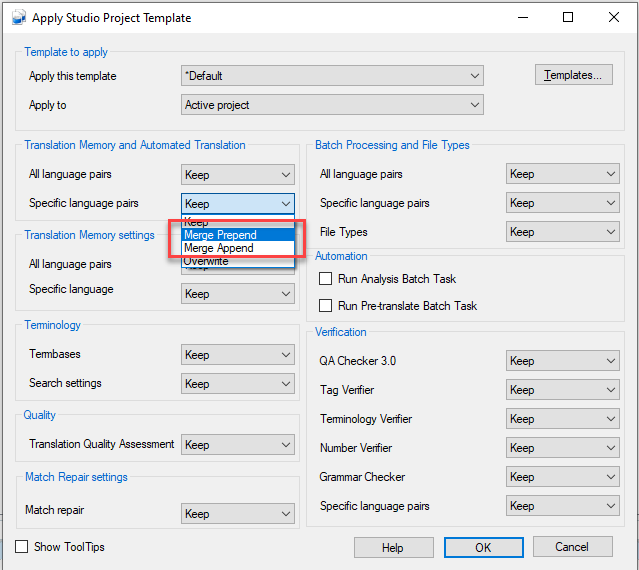Open the Termbases dropdown
This screenshot has width=639, height=570.
coord(238,354)
